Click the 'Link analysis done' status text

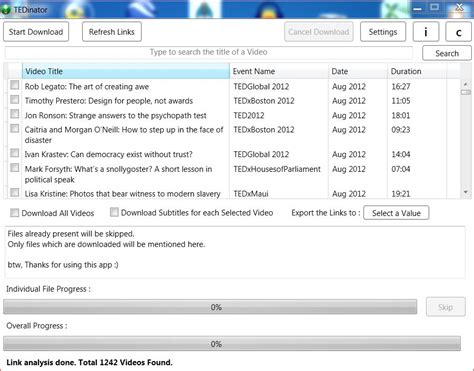[89, 362]
